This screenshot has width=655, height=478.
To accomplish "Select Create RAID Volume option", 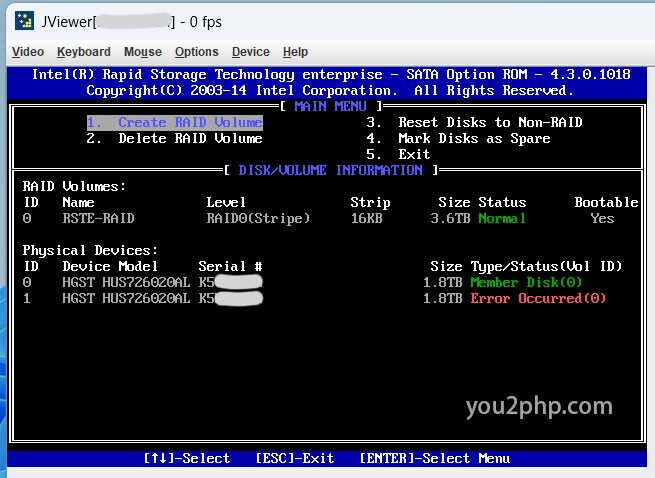I will [175, 122].
